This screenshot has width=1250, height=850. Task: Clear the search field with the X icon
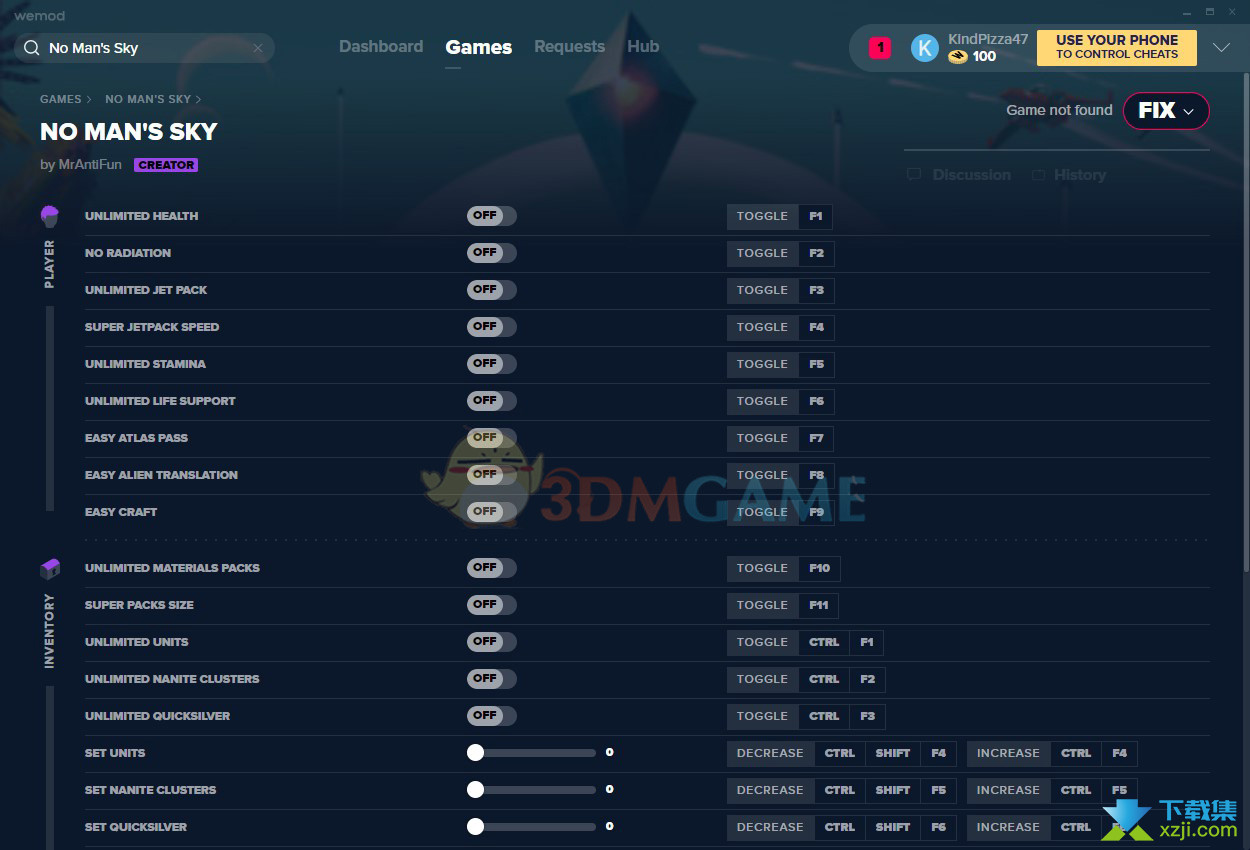tap(258, 48)
